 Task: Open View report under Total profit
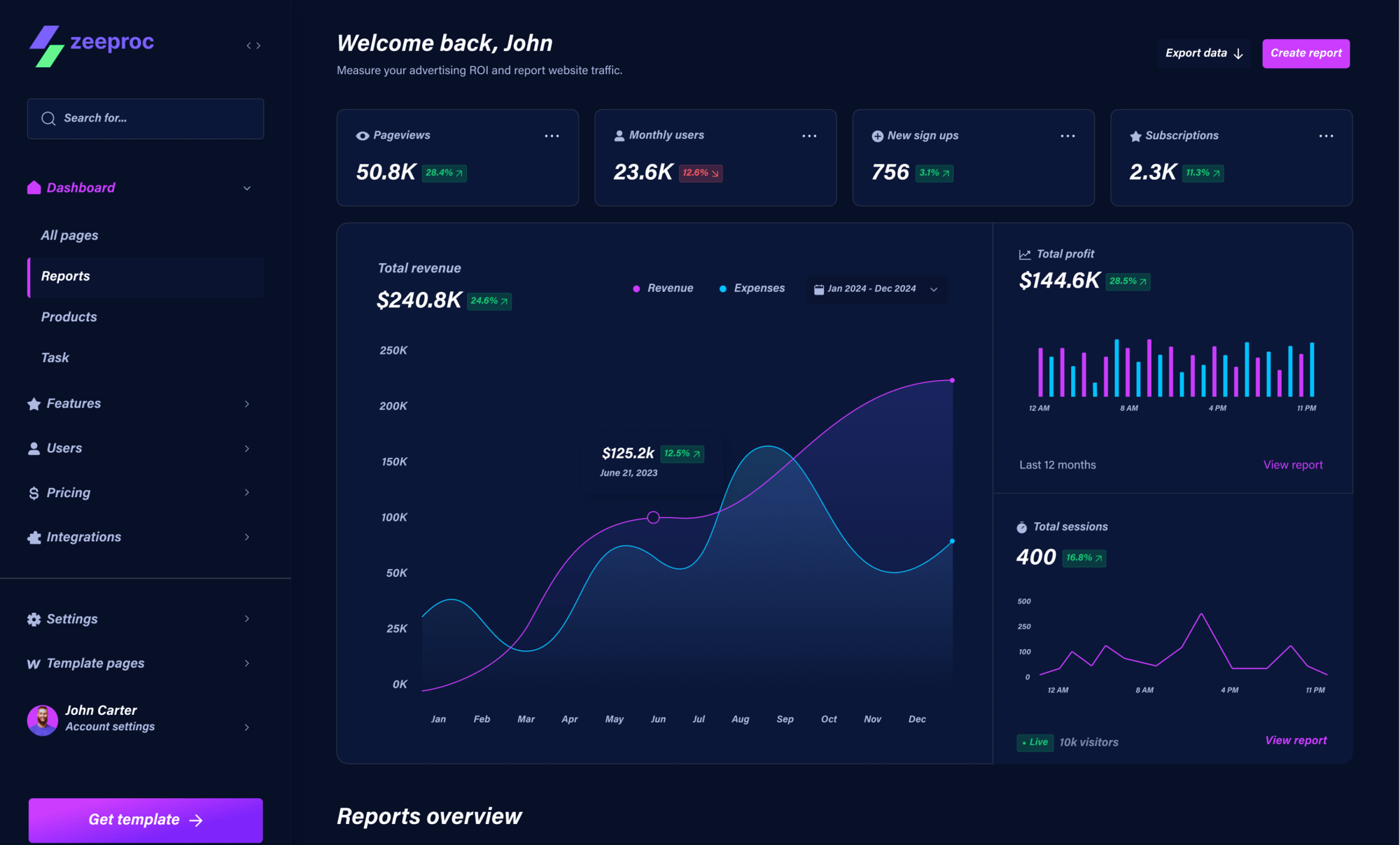(1293, 466)
